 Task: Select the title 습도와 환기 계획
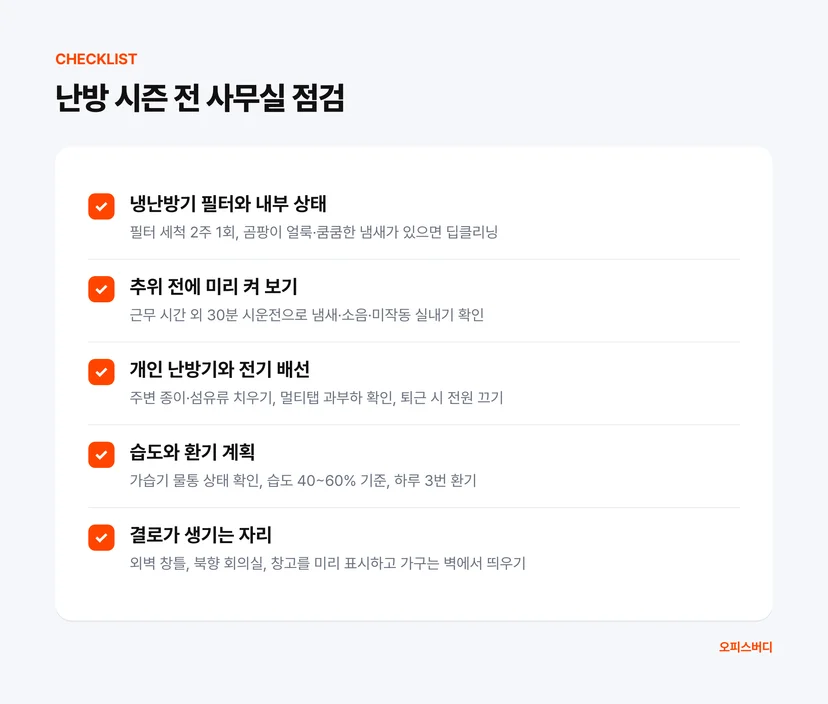coord(192,452)
